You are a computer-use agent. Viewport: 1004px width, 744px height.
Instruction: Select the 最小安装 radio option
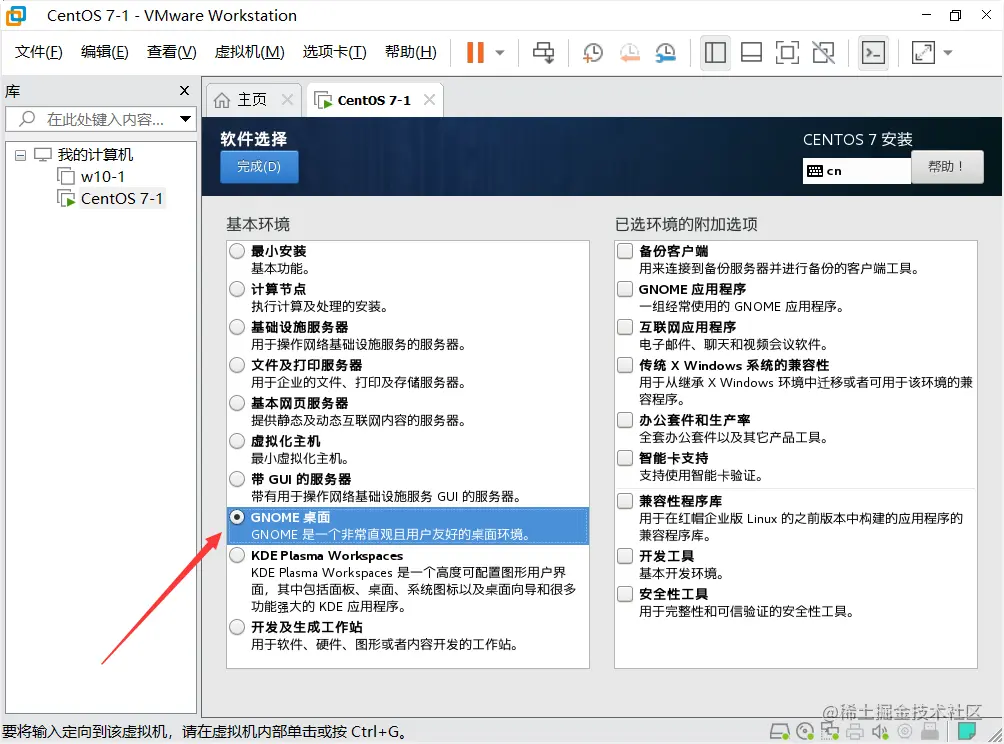click(x=237, y=251)
